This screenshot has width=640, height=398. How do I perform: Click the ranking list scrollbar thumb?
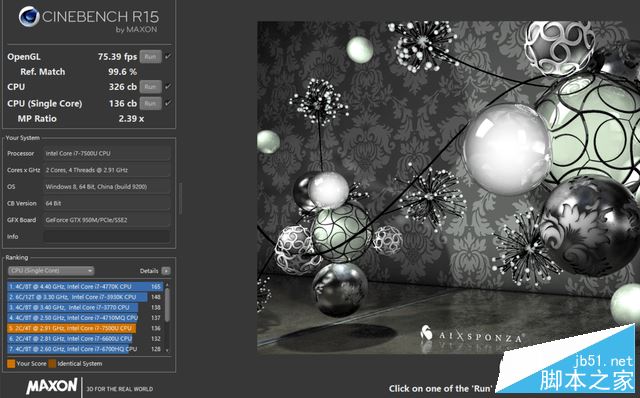click(167, 305)
